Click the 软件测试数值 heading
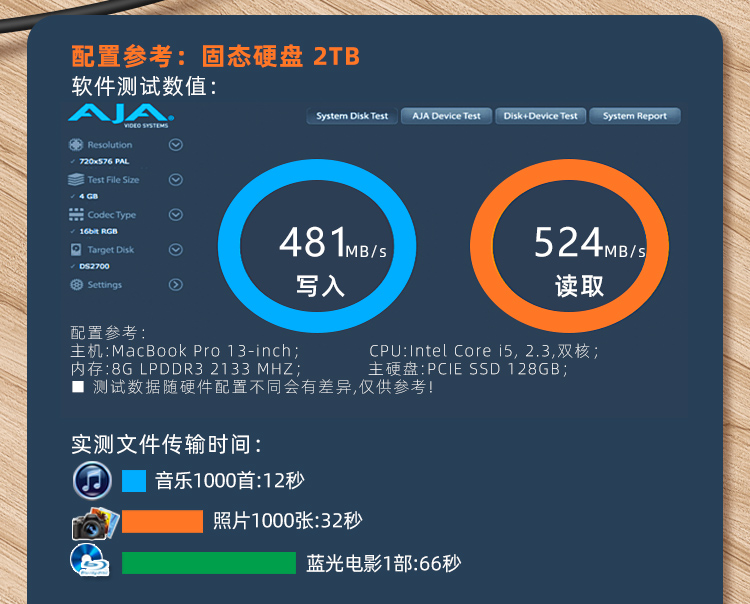Viewport: 750px width, 604px height. click(x=144, y=87)
